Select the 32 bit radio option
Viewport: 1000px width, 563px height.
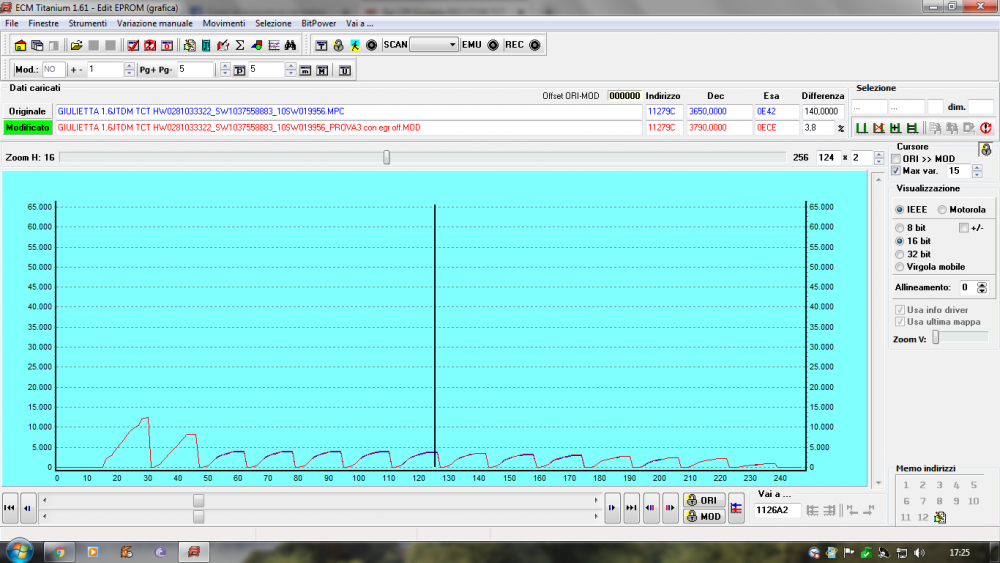pos(899,254)
